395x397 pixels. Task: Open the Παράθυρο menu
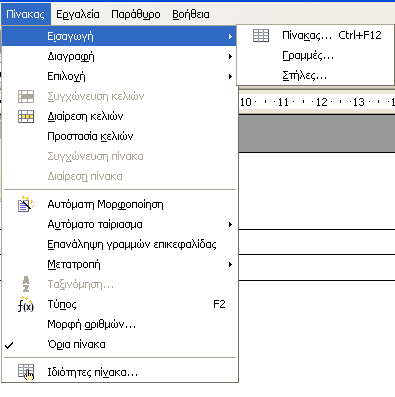136,14
